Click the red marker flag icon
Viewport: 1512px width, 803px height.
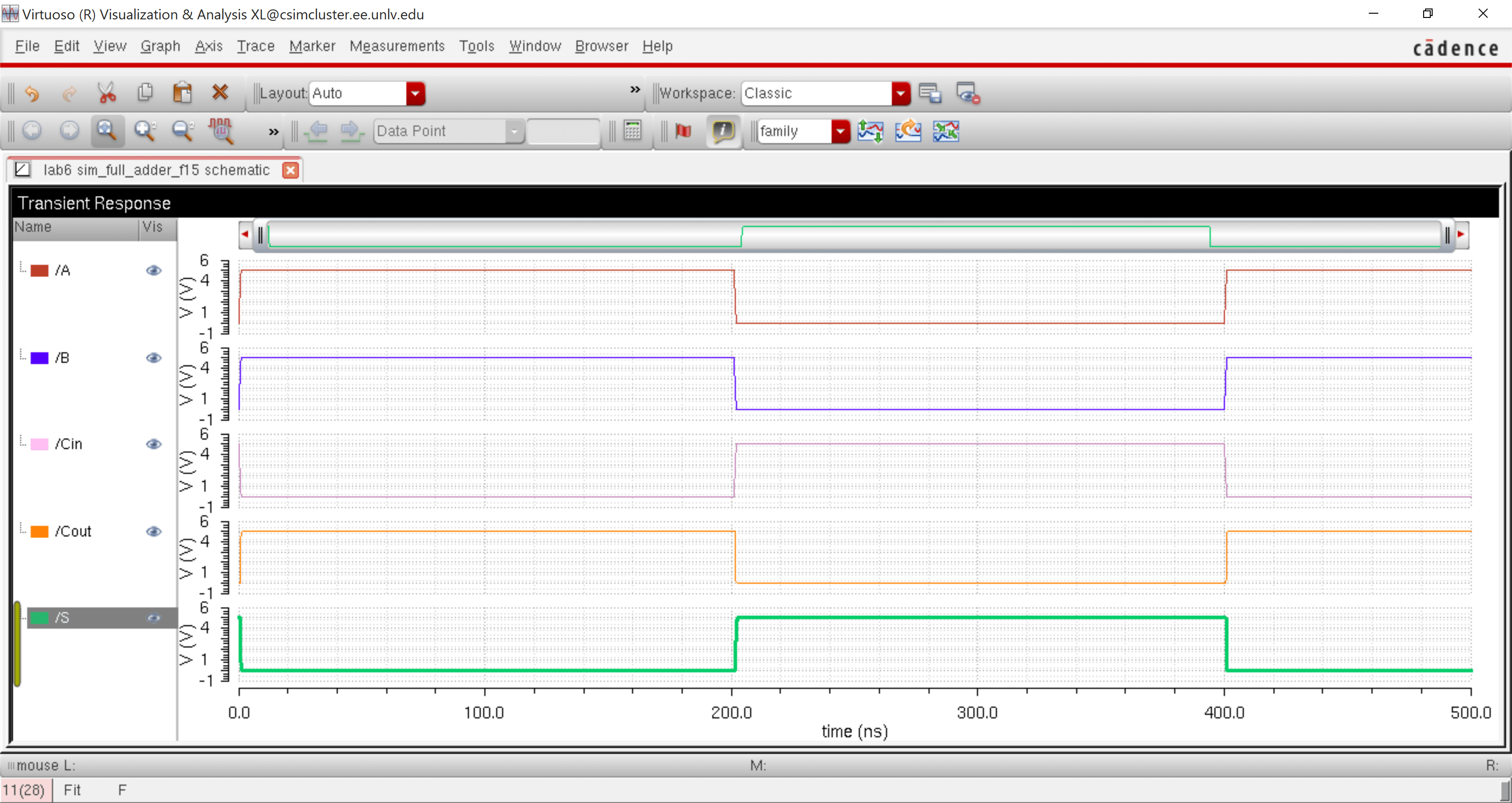(683, 131)
